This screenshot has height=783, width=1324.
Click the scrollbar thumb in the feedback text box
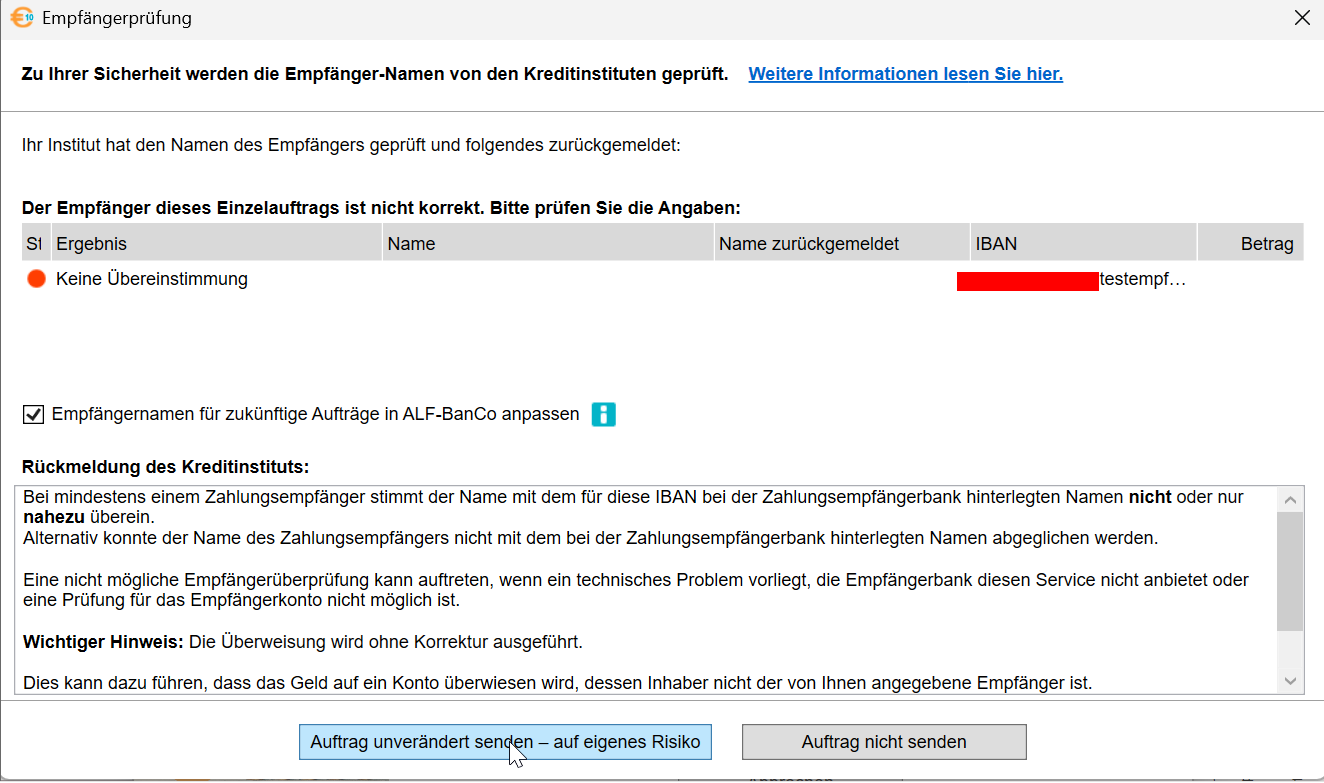pyautogui.click(x=1290, y=570)
